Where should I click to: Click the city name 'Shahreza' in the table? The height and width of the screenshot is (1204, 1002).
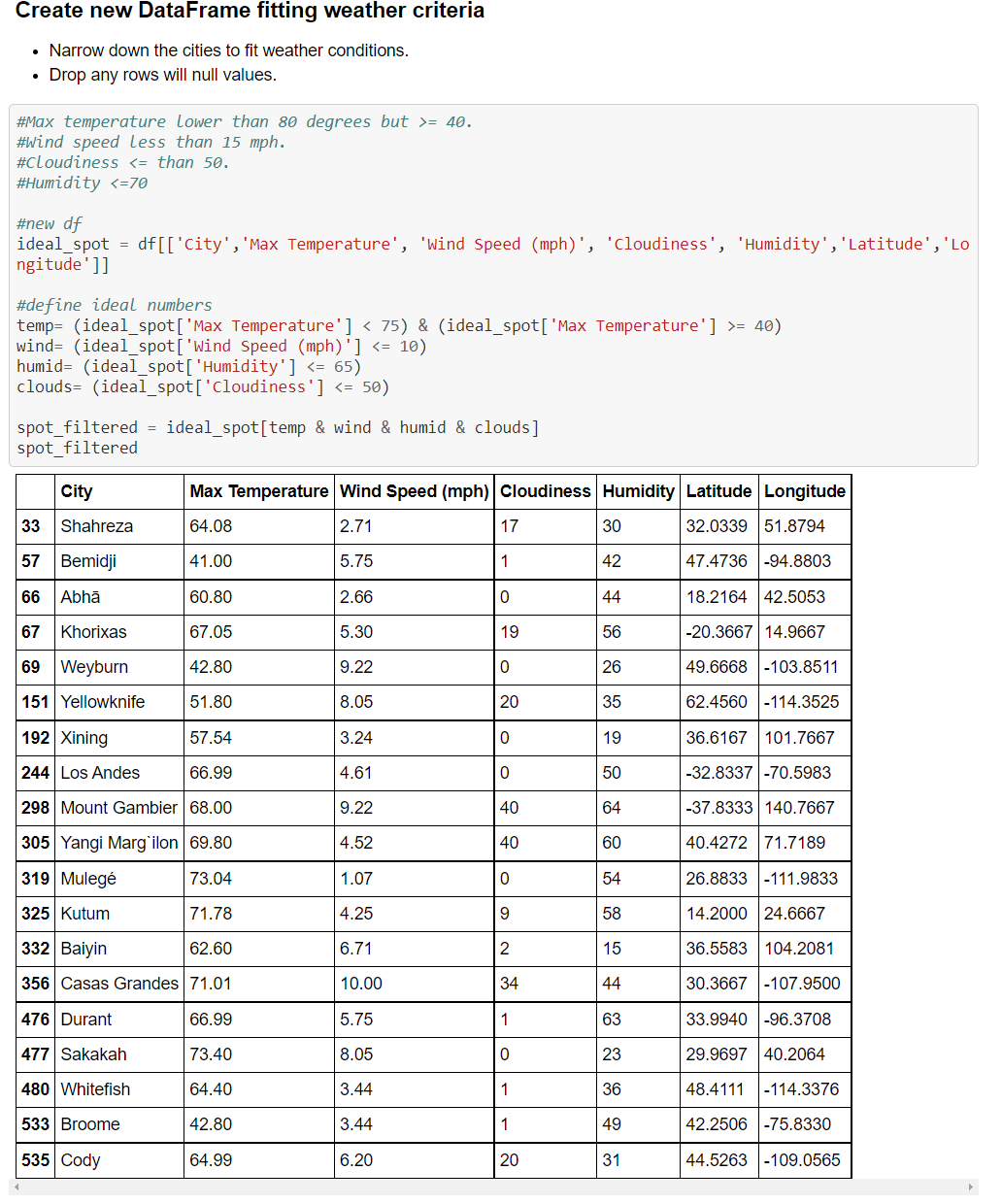click(x=95, y=525)
